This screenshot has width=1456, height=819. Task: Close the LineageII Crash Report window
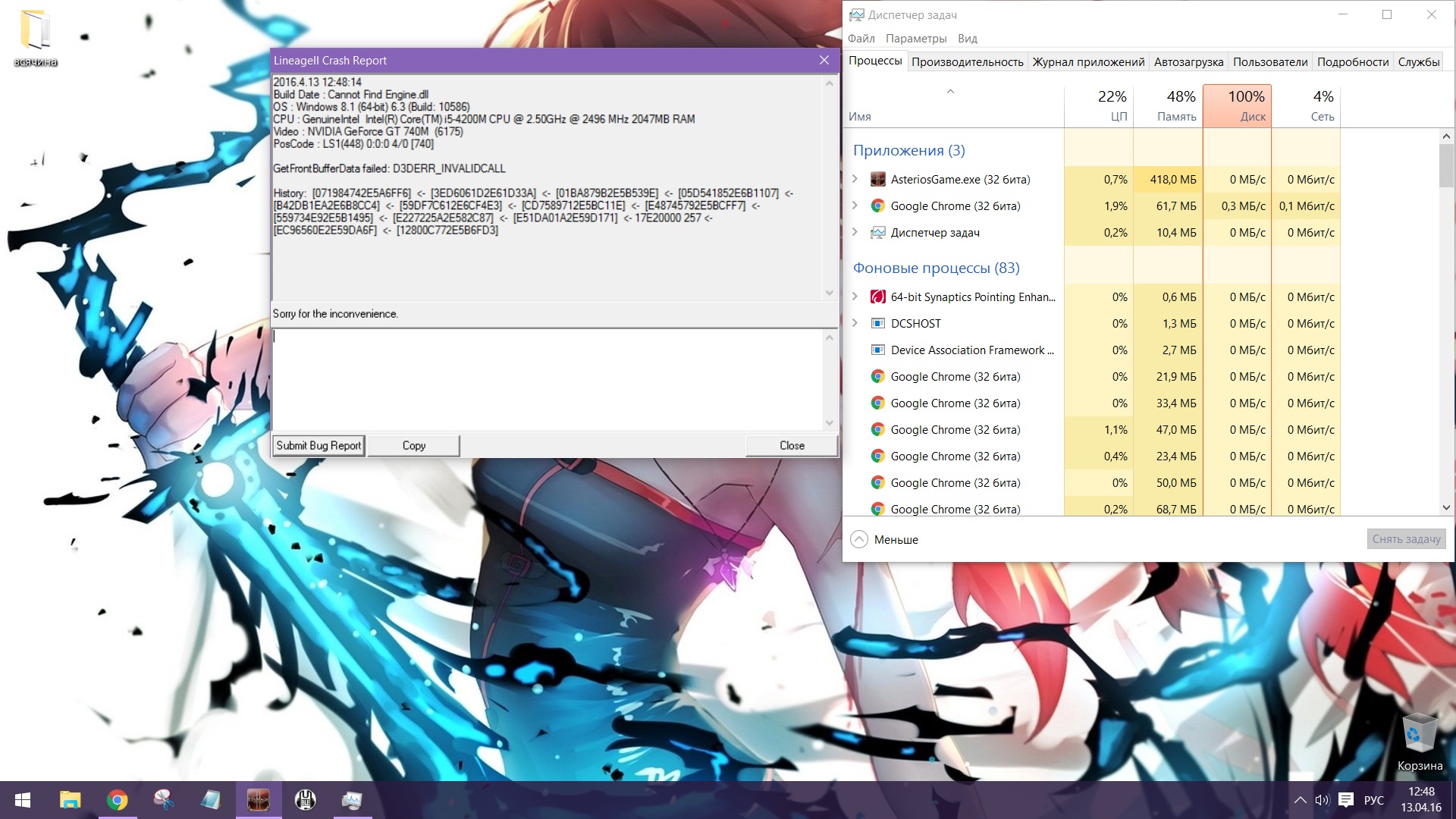click(x=824, y=61)
